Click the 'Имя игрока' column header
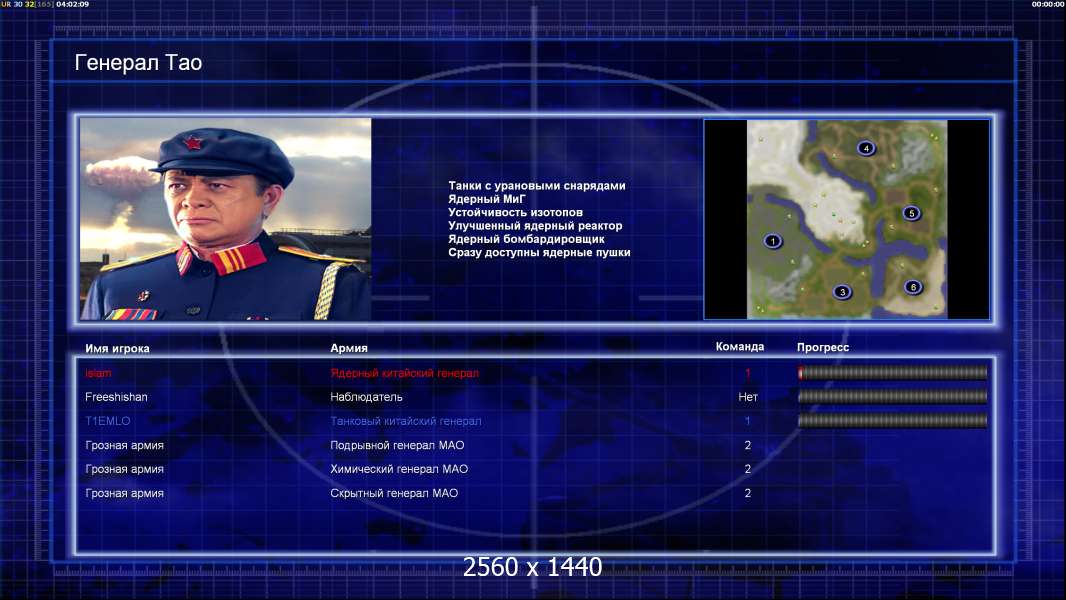 point(117,348)
